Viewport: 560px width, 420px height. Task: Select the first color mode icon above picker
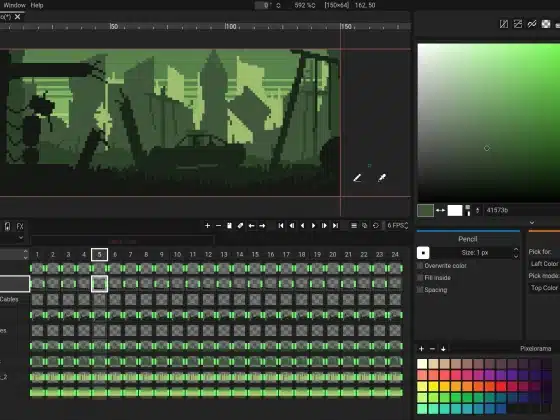[504, 24]
